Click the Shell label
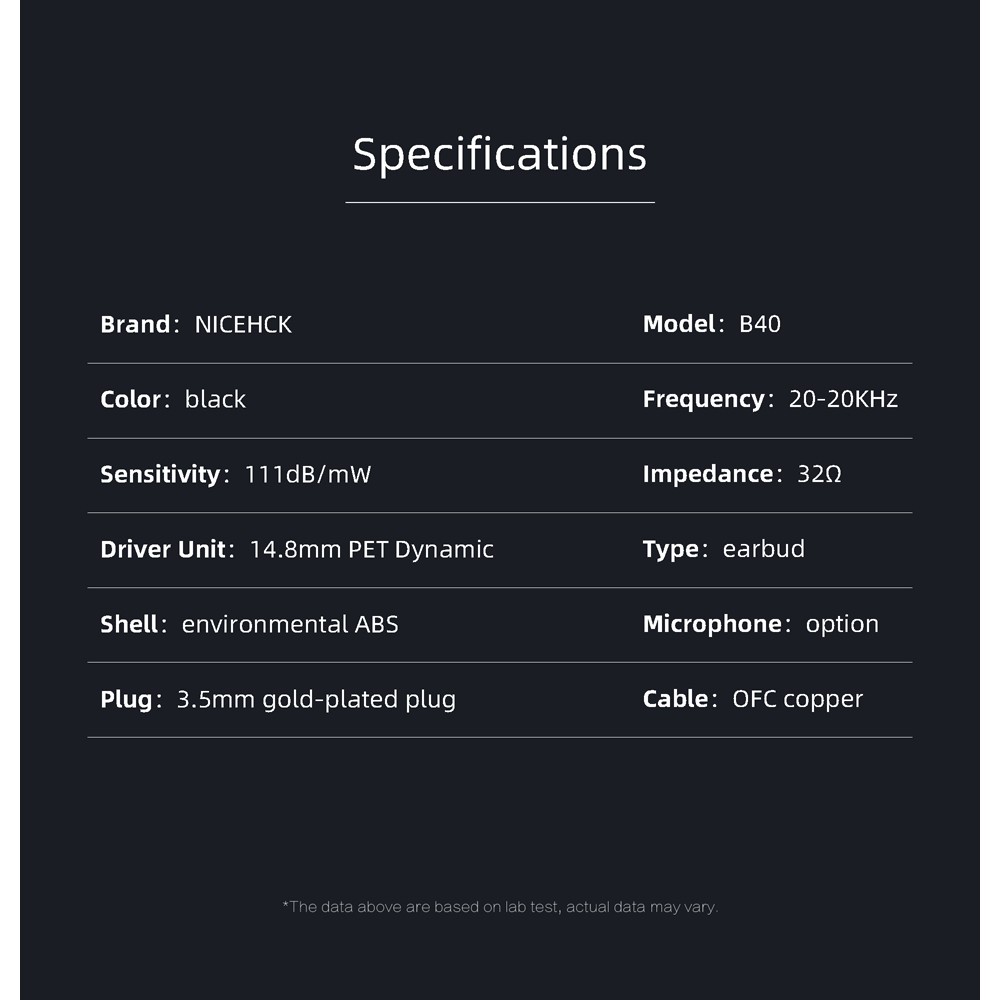The image size is (1000, 1000). point(129,624)
